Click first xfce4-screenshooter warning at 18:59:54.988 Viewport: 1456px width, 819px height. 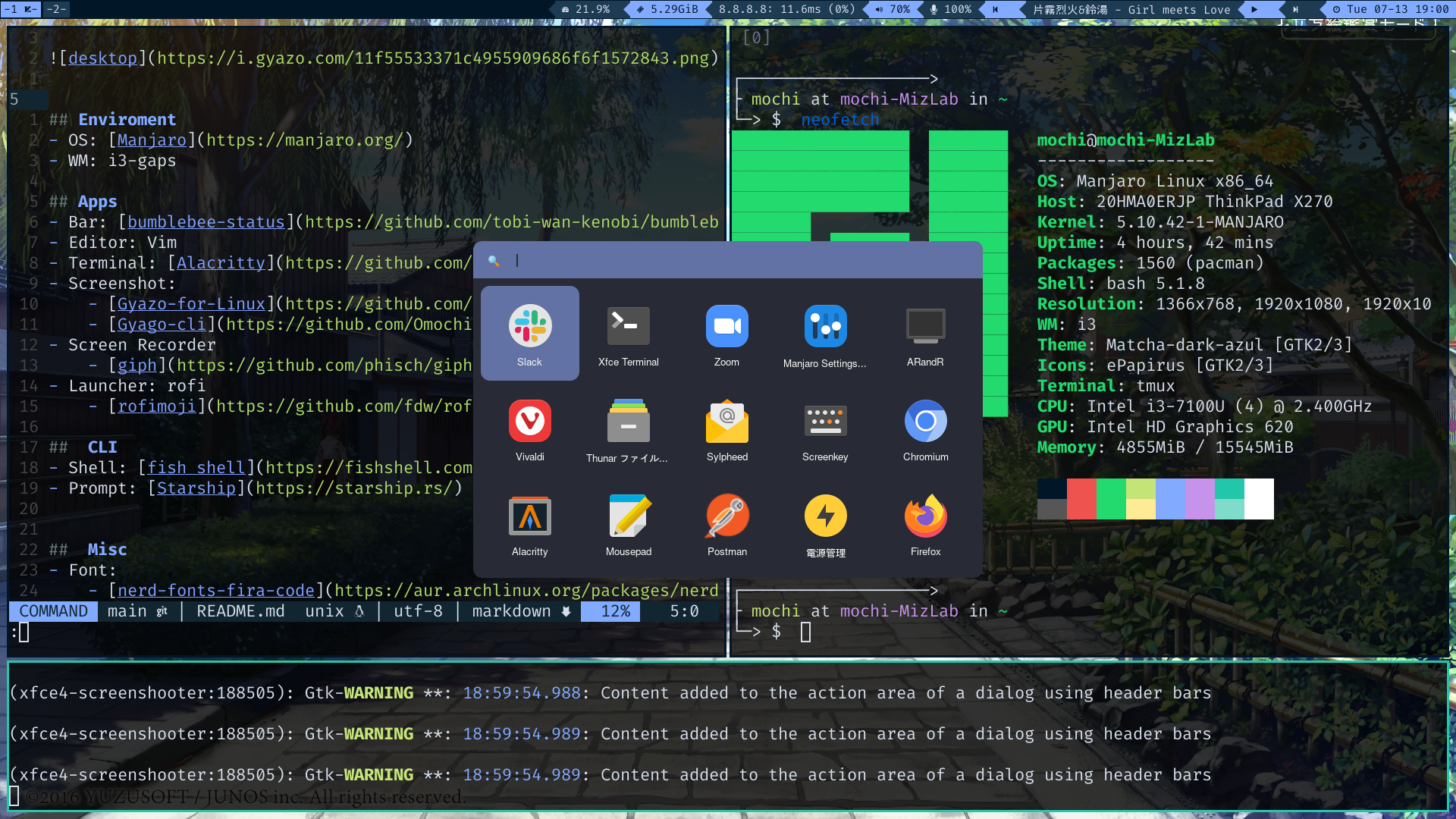point(610,693)
